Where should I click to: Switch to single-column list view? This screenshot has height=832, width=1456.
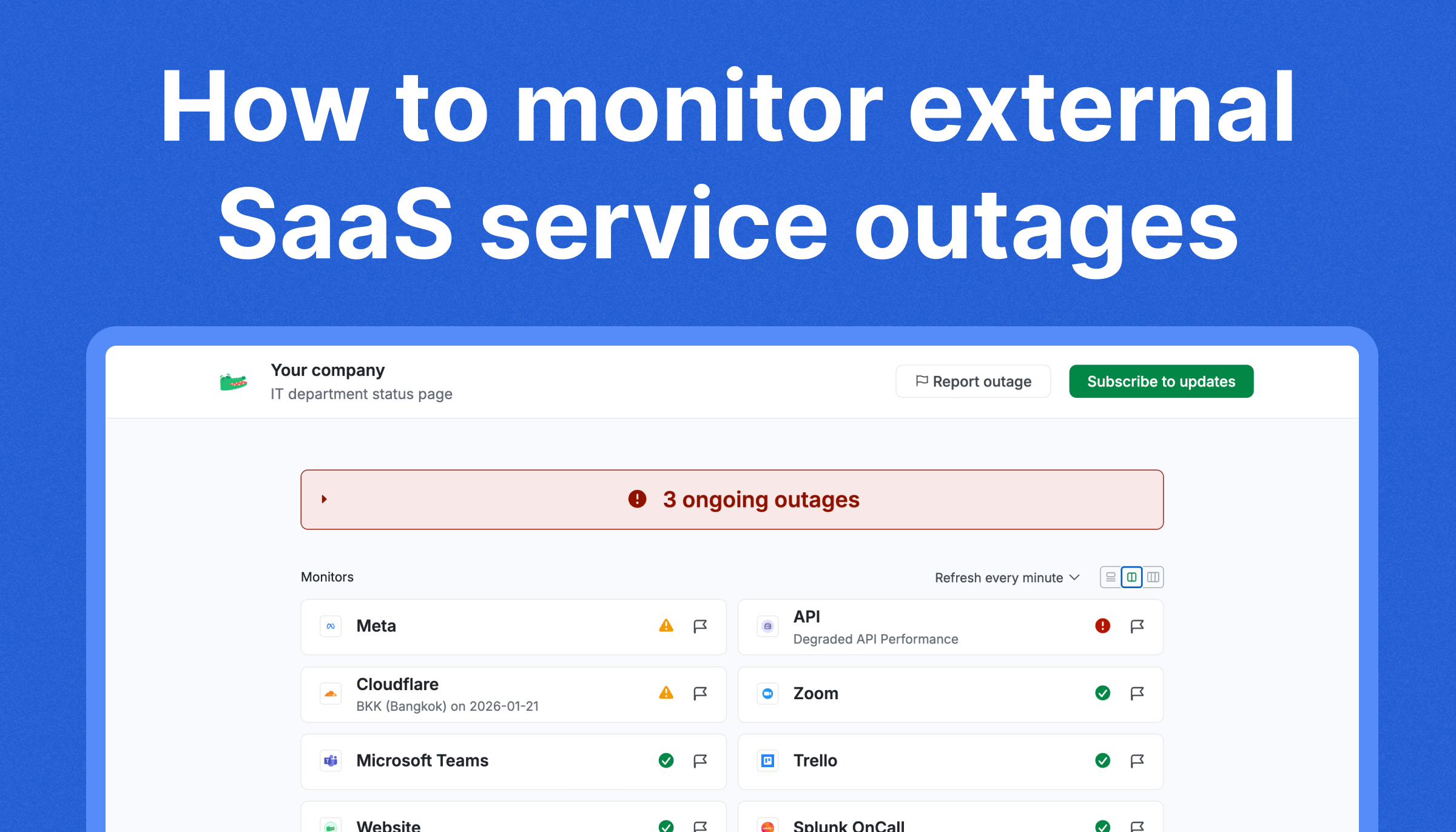[x=1110, y=577]
